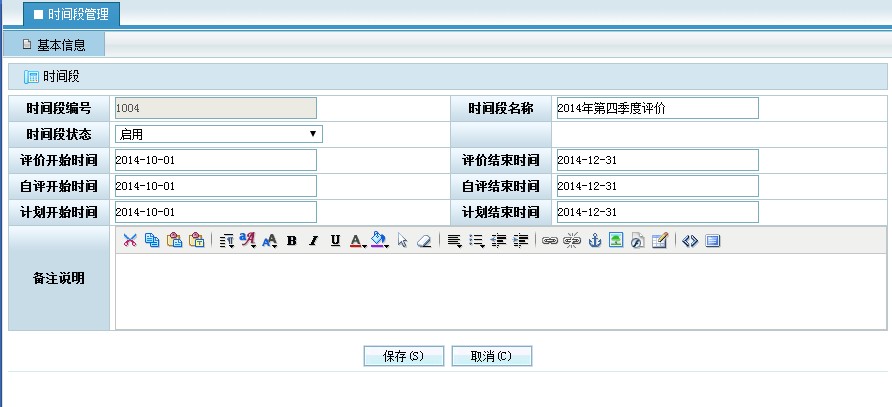Click the insert file attachment icon
892x407 pixels.
[637, 241]
